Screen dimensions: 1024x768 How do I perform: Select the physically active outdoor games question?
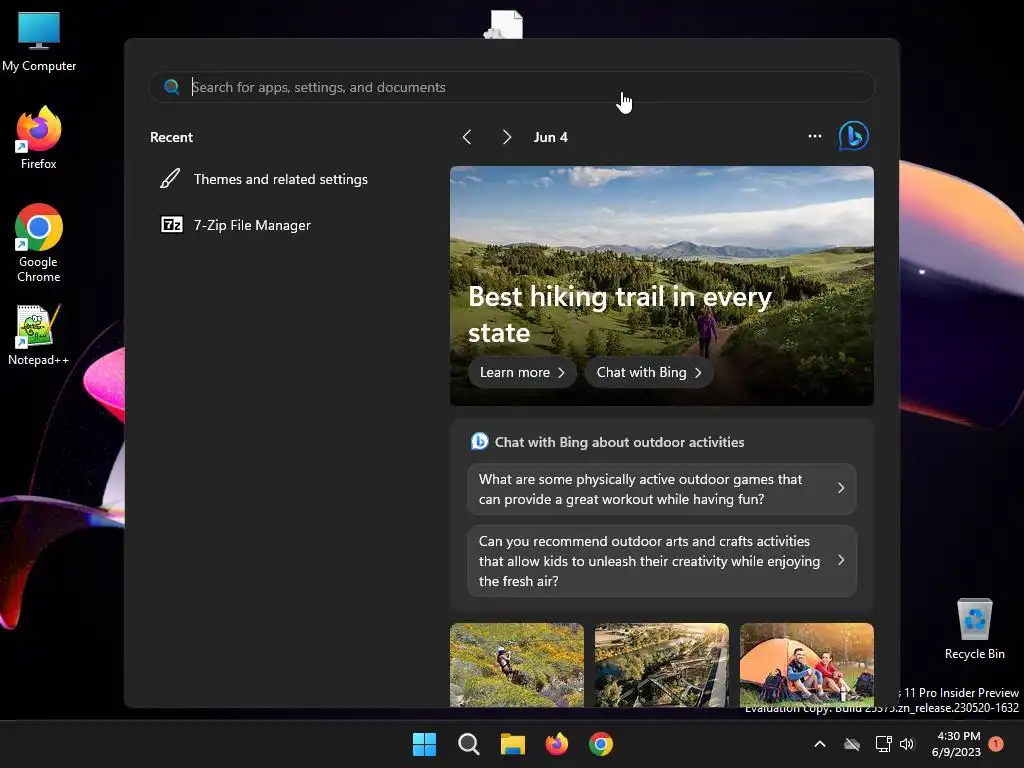(662, 489)
